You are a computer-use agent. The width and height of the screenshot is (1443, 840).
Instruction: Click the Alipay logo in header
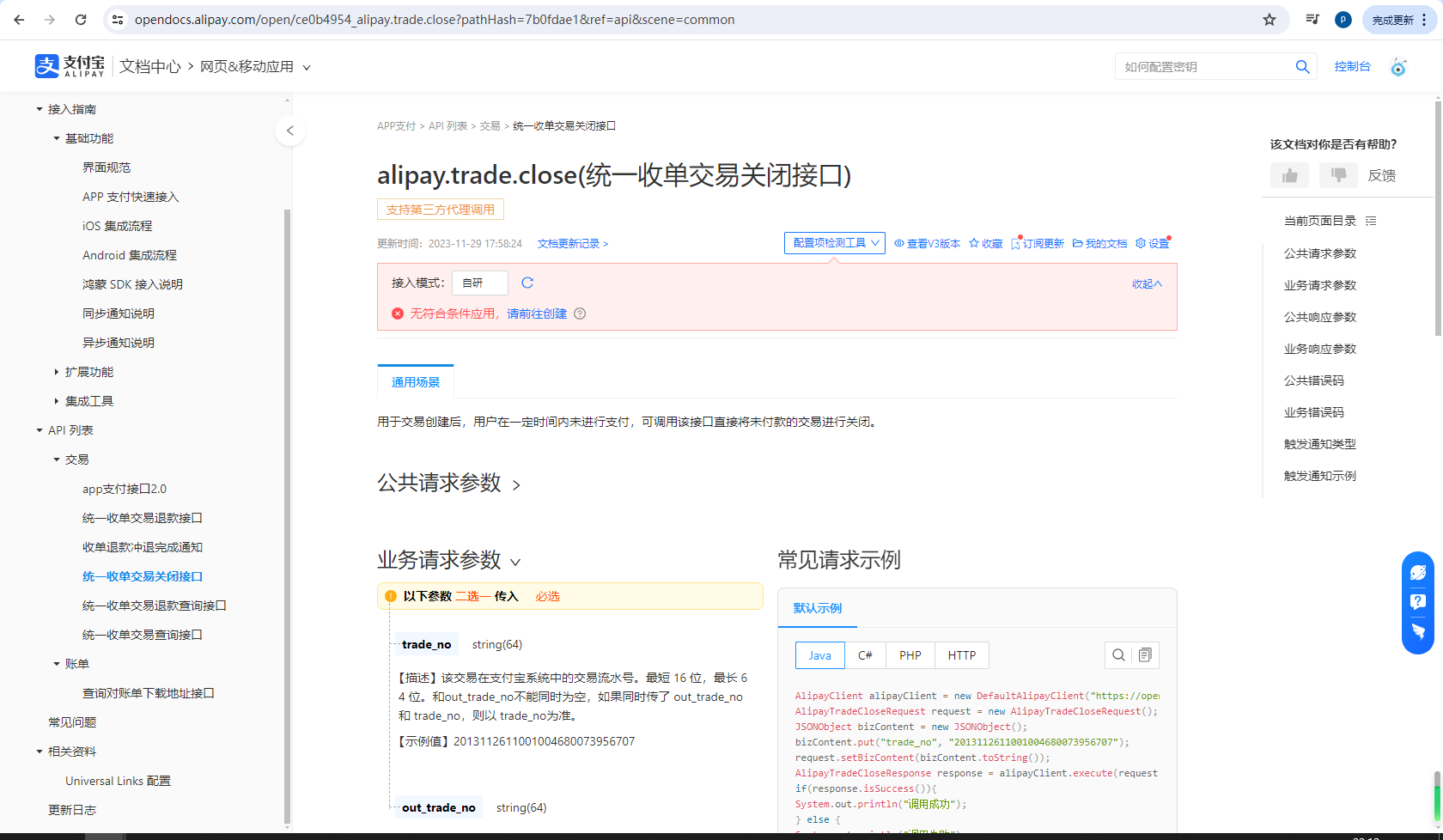[x=70, y=66]
